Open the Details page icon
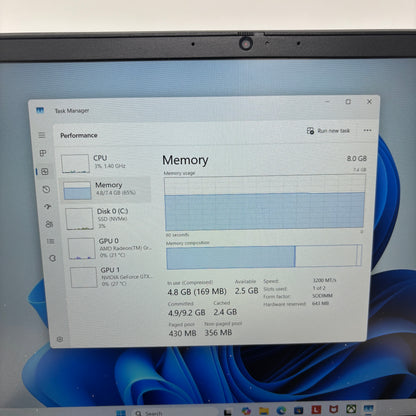The image size is (416, 416). (51, 241)
